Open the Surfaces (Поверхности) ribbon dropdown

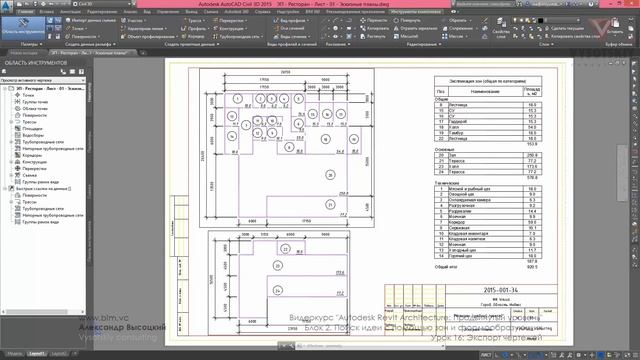[x=83, y=37]
